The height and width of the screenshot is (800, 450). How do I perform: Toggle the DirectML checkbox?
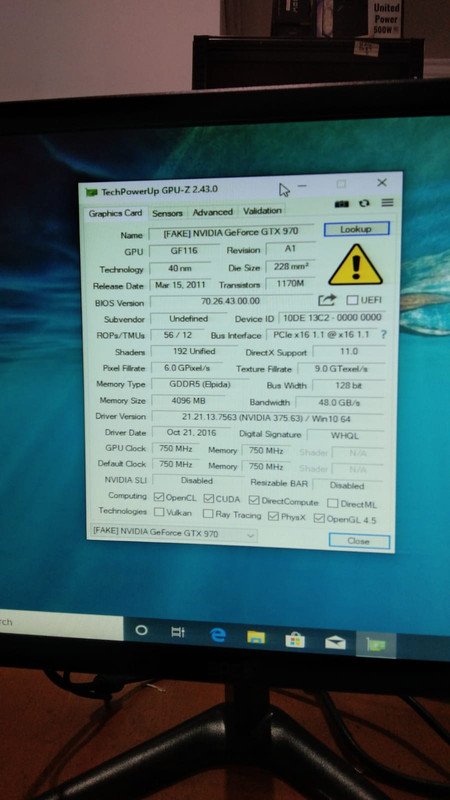pos(333,504)
